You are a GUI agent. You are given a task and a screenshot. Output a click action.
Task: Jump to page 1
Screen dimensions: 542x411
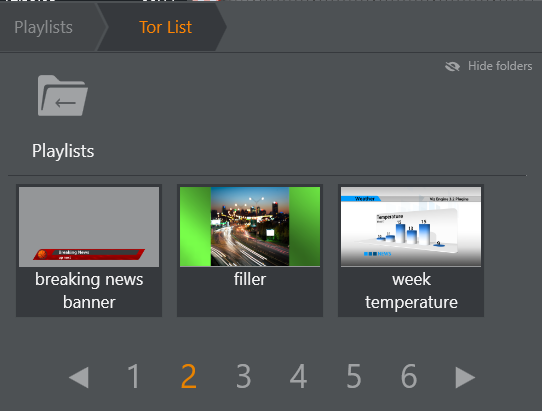(x=134, y=376)
